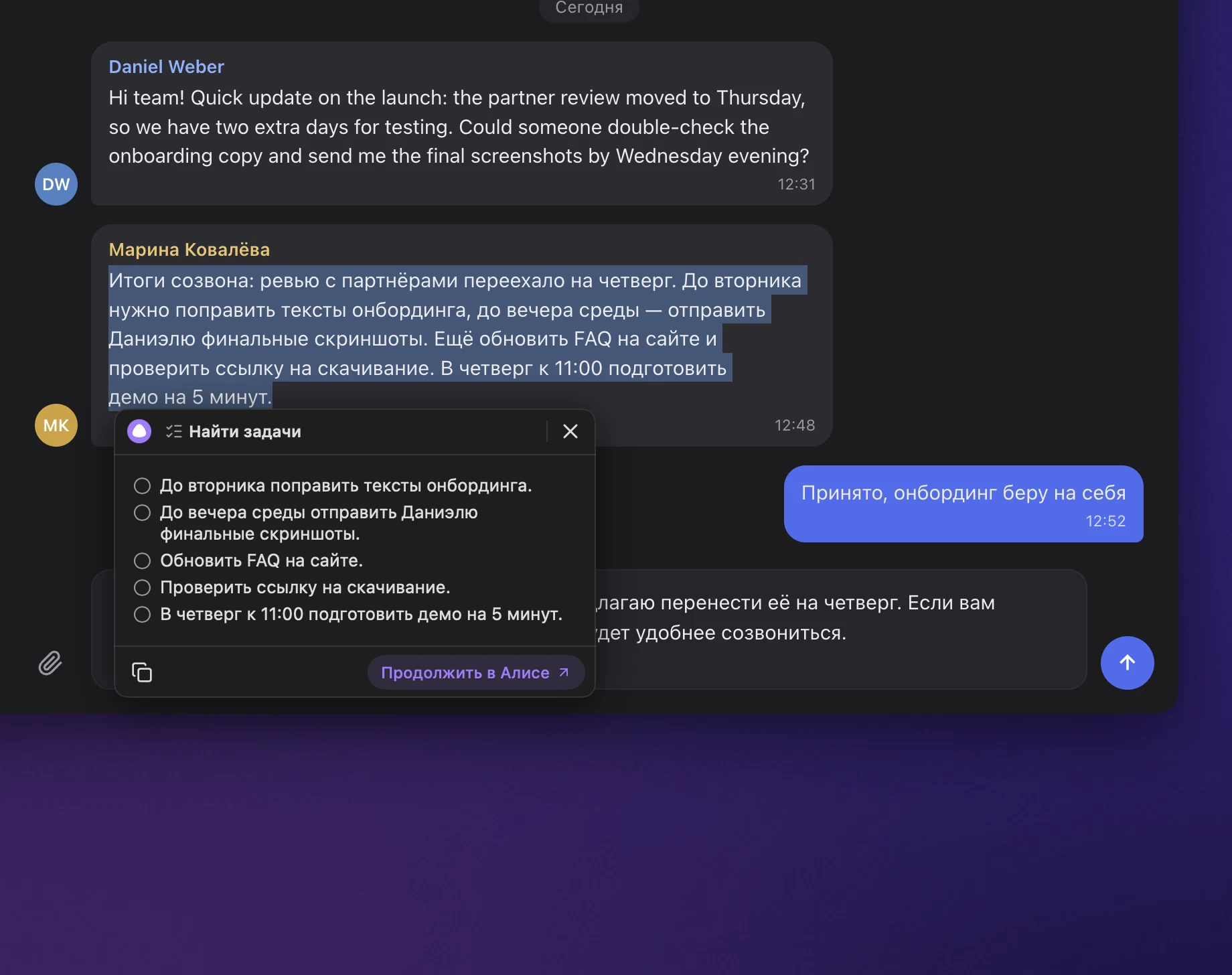Send message with blue arrow button
Screen dimensions: 1232x975
tap(1127, 663)
